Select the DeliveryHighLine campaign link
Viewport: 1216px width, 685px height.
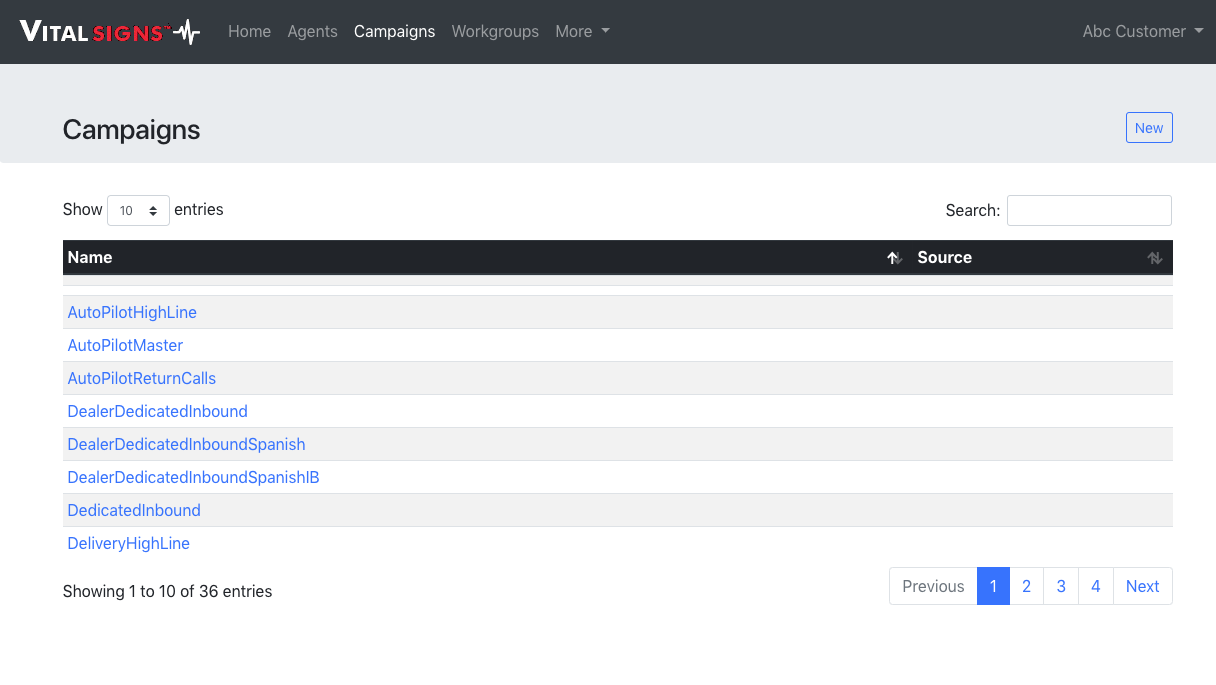point(128,544)
